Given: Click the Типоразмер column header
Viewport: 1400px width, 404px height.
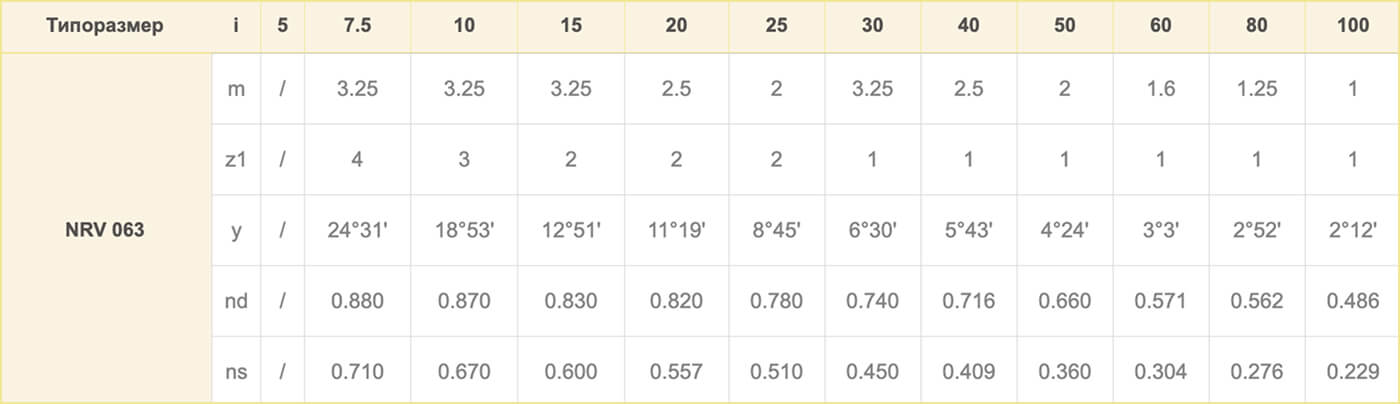Looking at the screenshot, I should coord(105,27).
